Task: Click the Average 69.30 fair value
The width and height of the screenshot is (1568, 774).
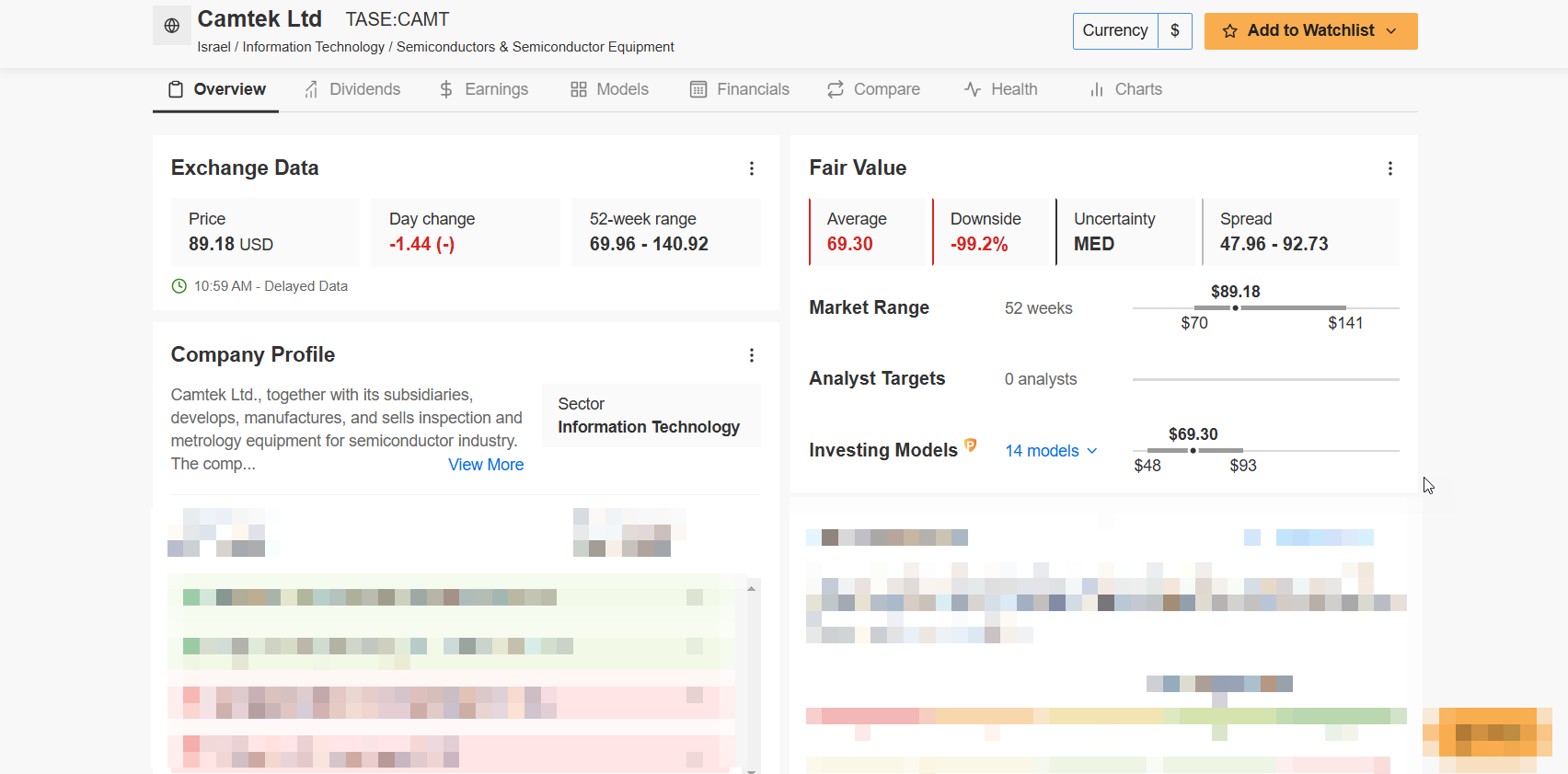Action: (850, 244)
